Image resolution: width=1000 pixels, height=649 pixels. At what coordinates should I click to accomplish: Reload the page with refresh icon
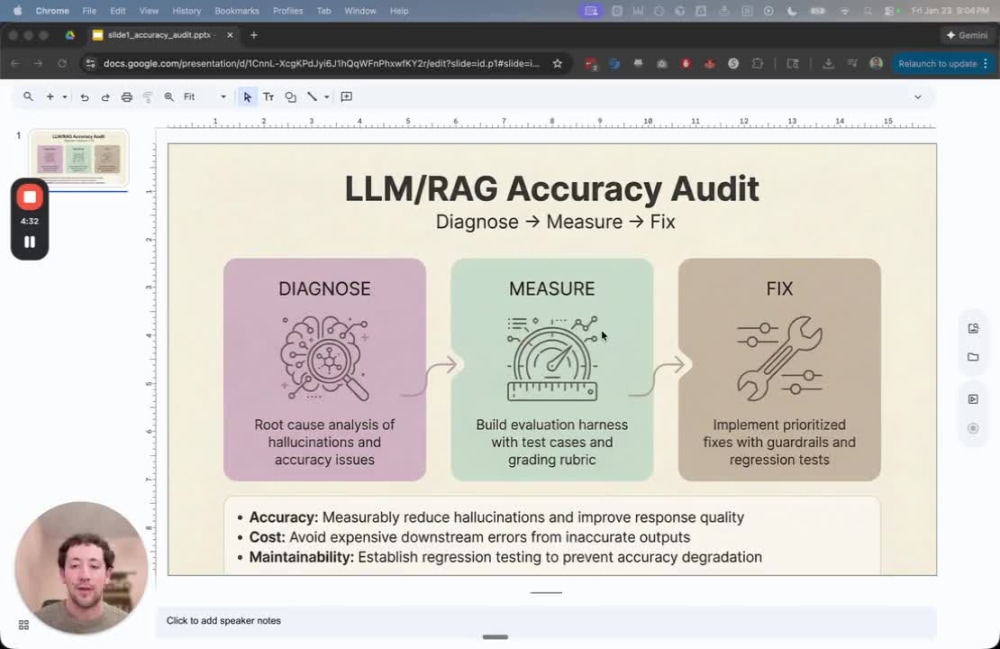(x=62, y=63)
